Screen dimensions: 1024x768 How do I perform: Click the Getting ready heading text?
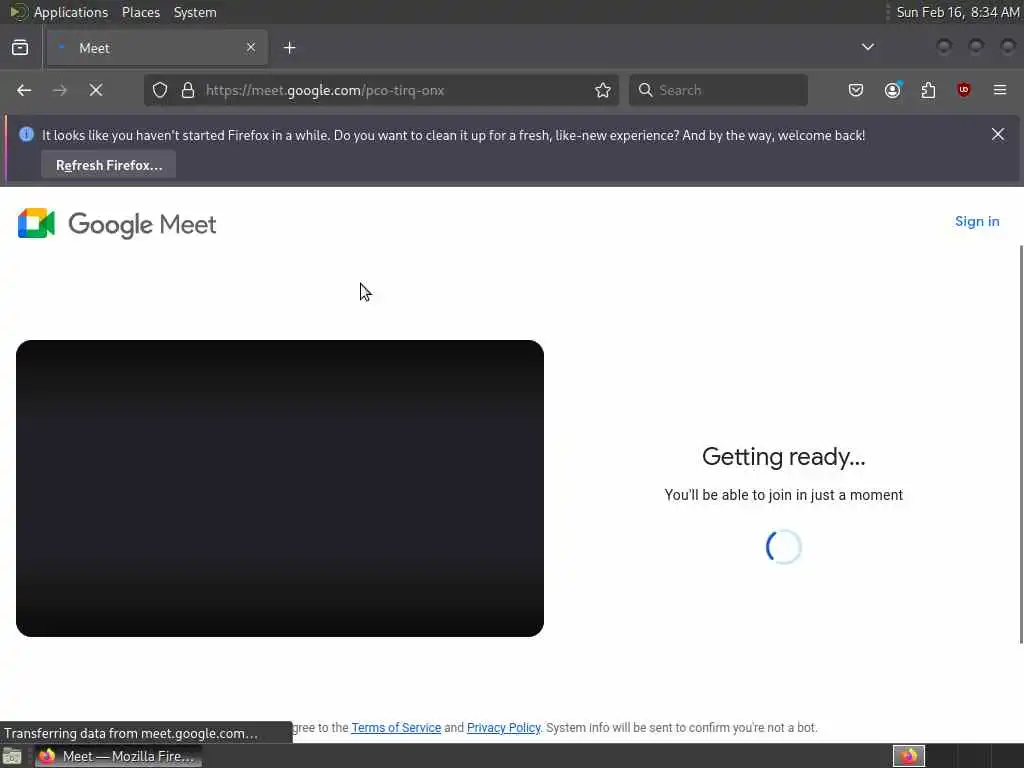[x=784, y=456]
